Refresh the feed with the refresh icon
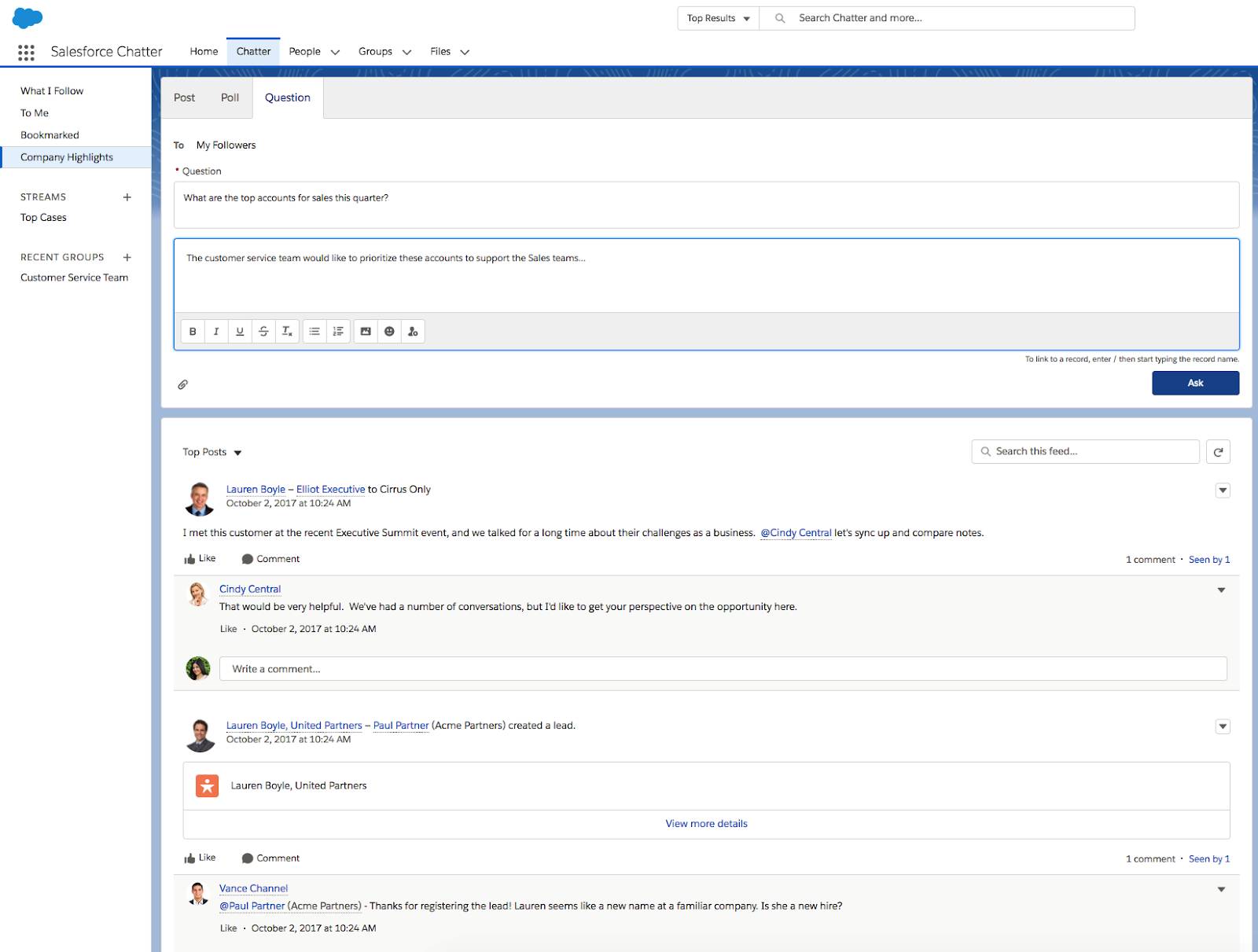Image resolution: width=1258 pixels, height=952 pixels. click(x=1218, y=452)
